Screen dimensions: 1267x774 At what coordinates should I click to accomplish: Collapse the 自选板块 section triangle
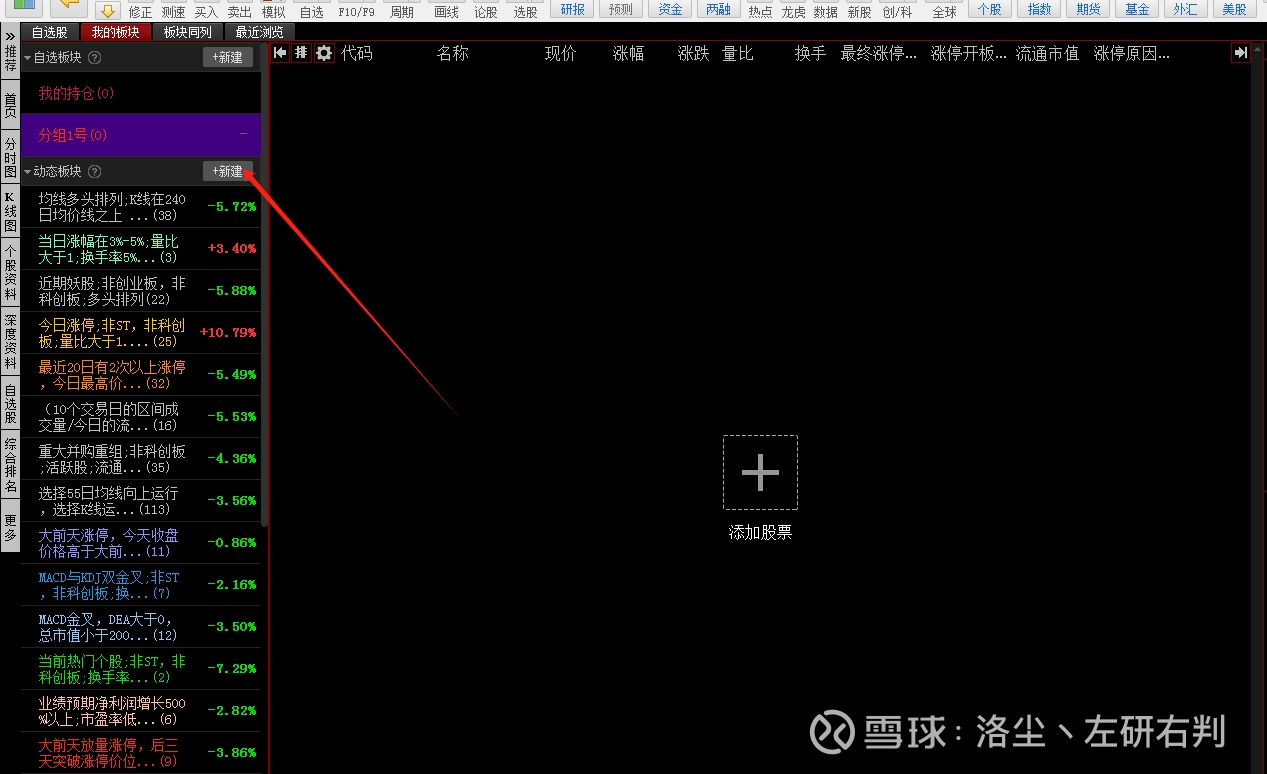[x=28, y=58]
